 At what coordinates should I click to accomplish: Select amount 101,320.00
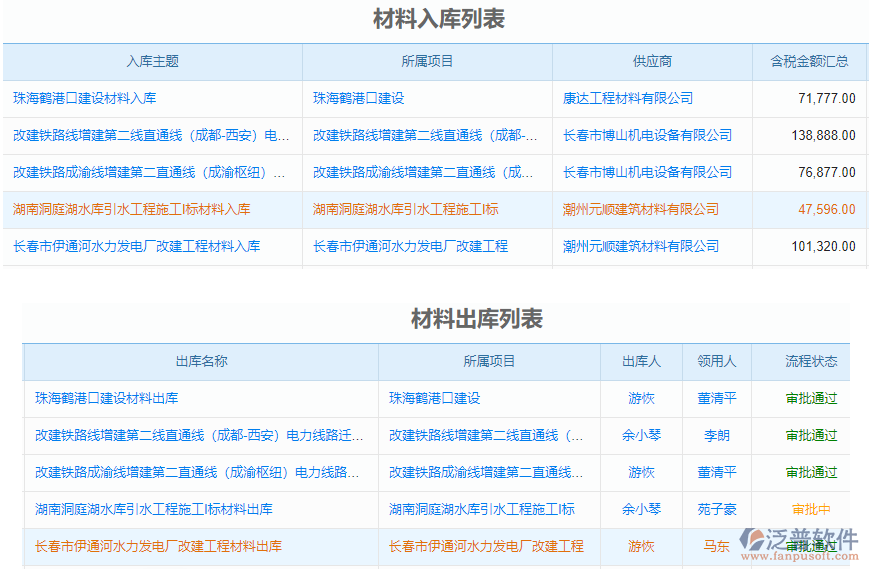(824, 247)
